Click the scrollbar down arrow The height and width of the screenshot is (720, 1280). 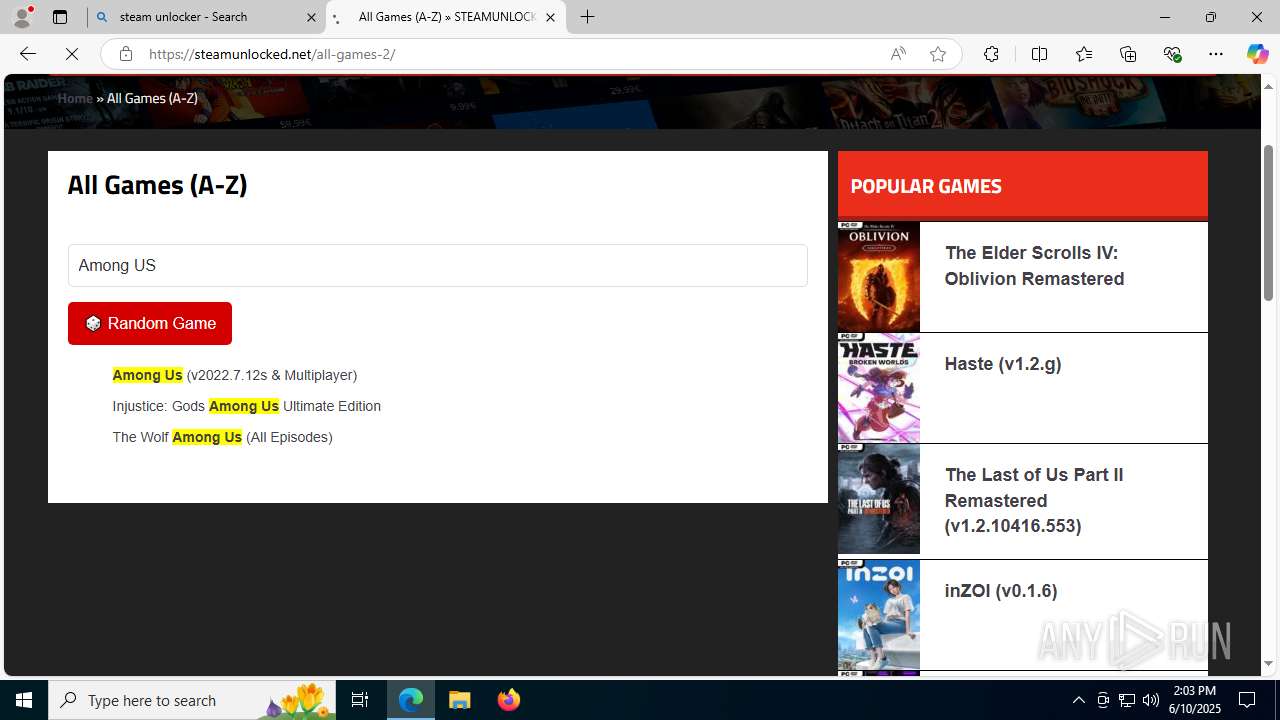coord(1269,664)
